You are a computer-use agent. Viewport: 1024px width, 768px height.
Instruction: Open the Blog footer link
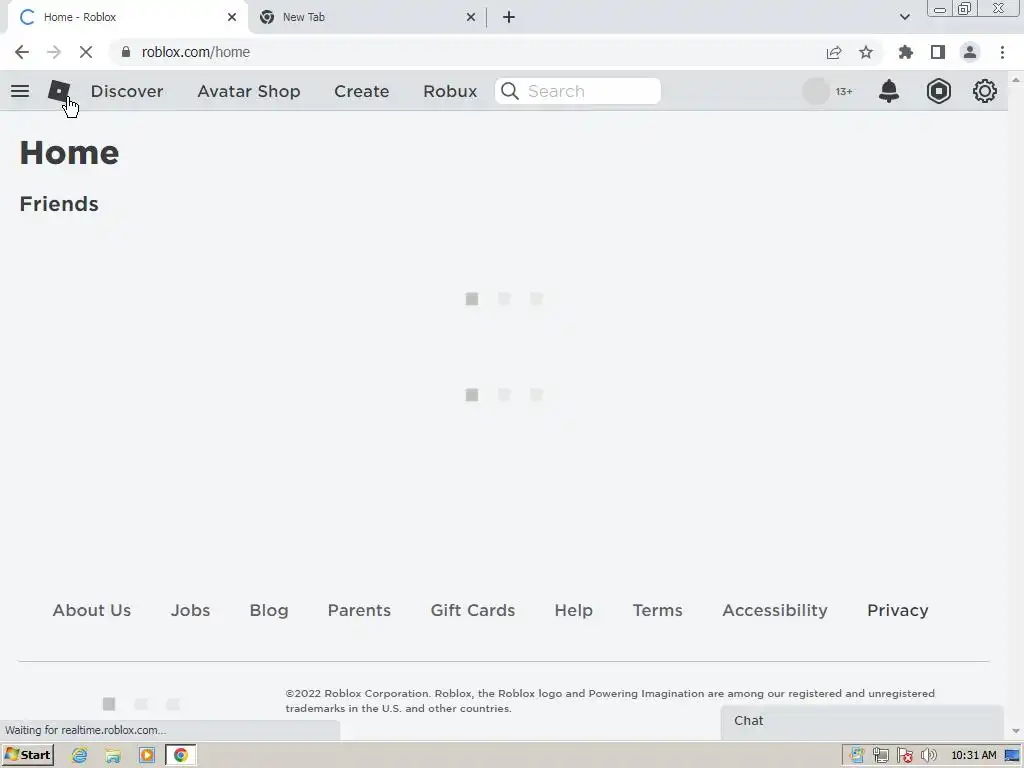[268, 610]
